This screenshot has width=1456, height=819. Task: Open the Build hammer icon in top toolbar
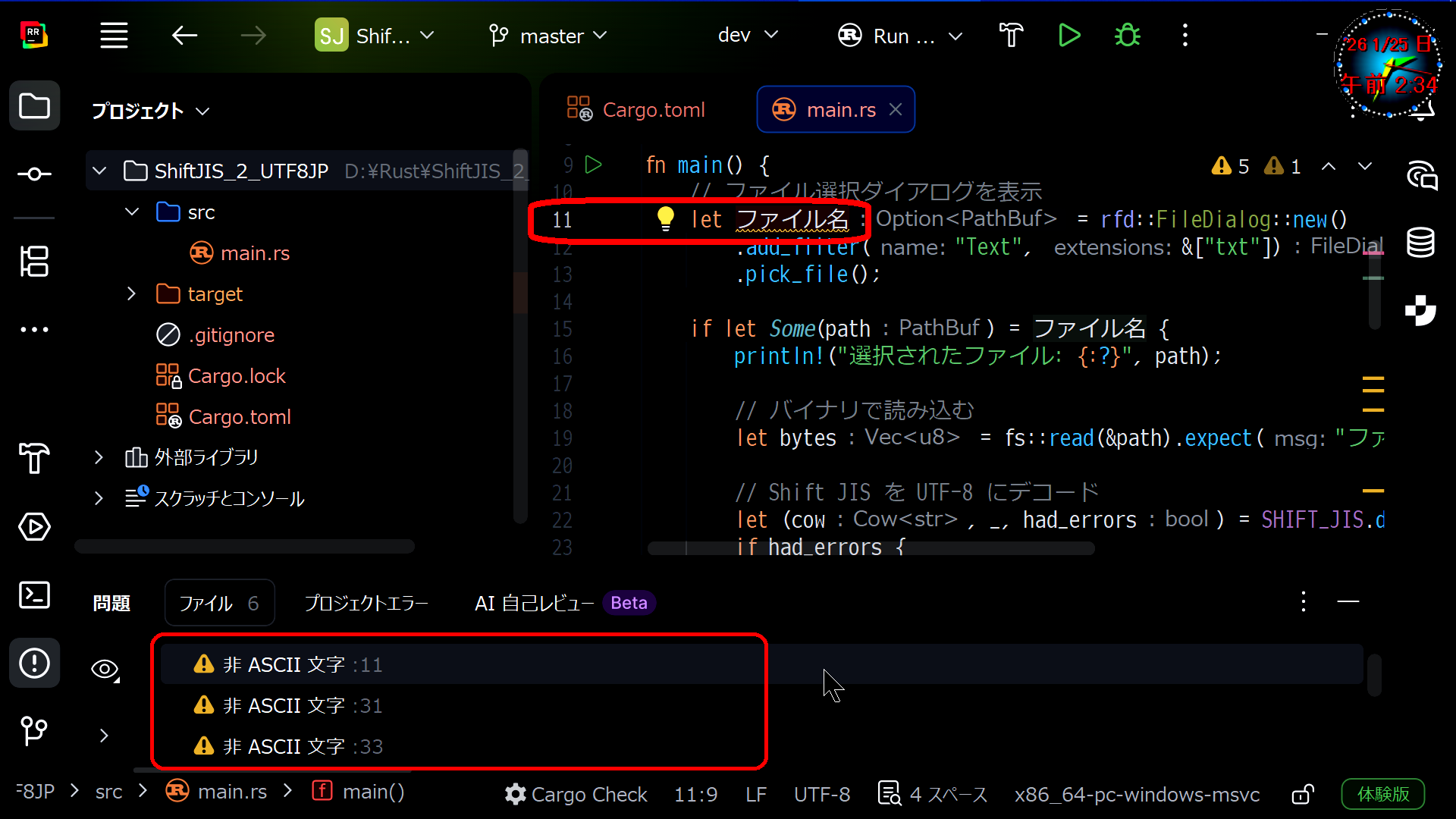(x=1011, y=36)
